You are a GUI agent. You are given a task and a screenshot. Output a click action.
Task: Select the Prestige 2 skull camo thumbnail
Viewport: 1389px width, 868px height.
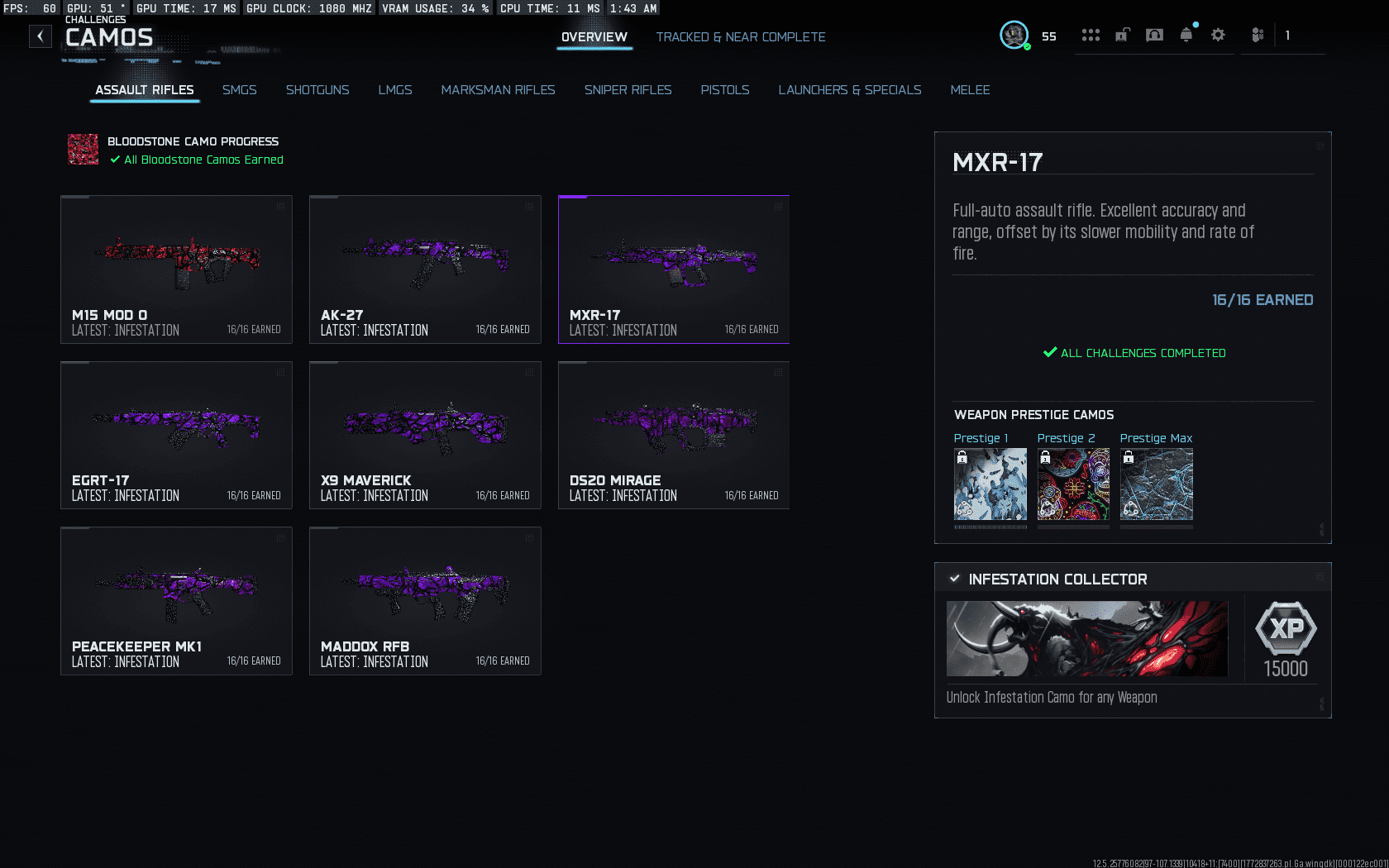(1073, 484)
